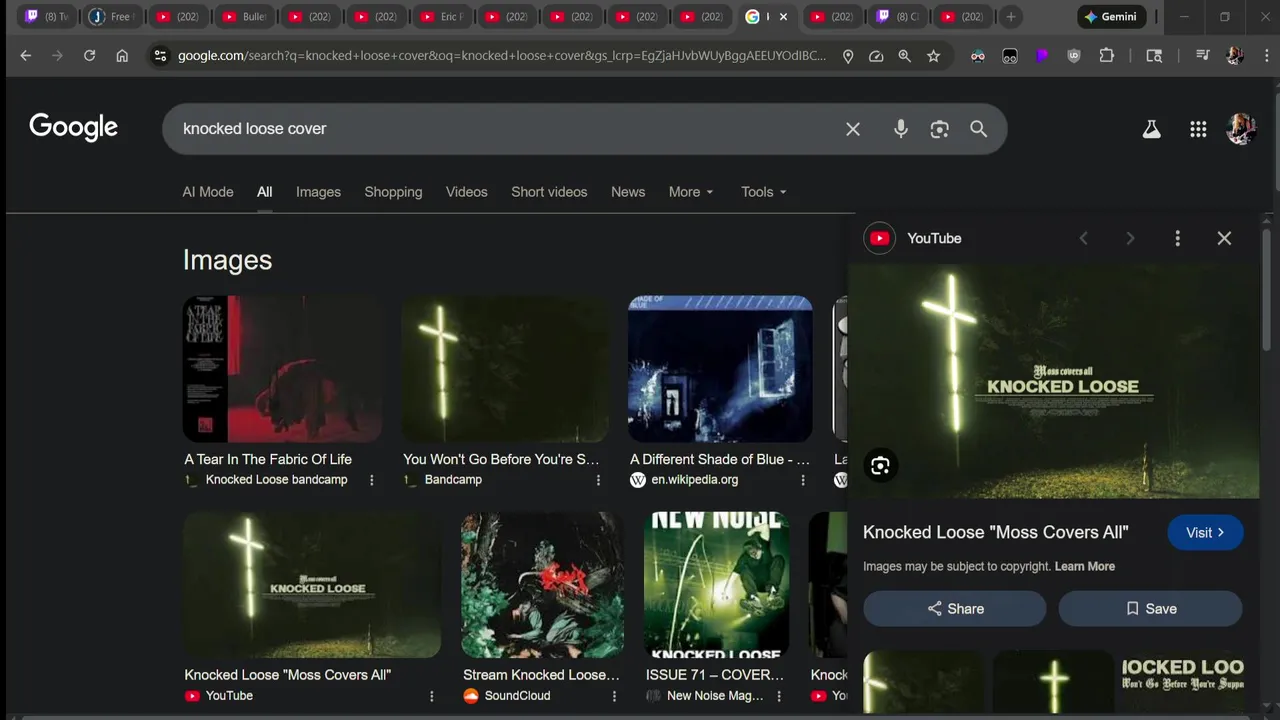
Task: Clear the search box with X icon
Action: coord(853,129)
